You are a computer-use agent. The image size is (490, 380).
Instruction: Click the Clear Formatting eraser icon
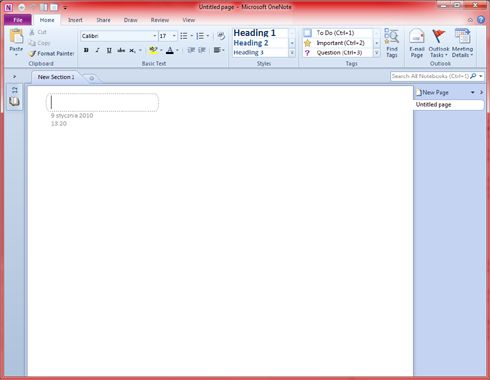click(x=221, y=36)
